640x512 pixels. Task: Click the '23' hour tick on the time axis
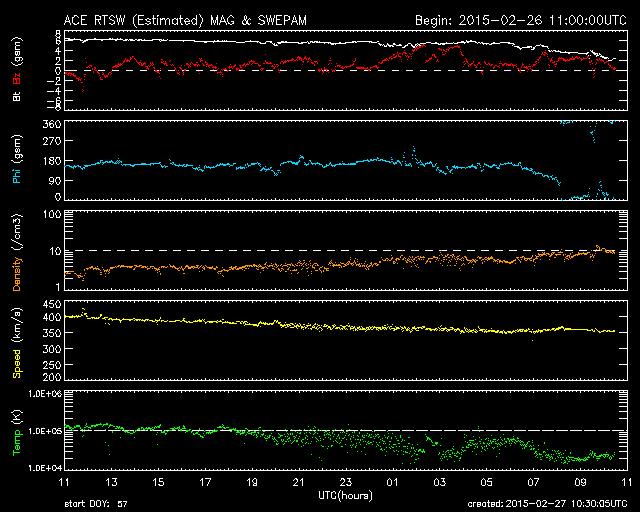click(x=346, y=482)
